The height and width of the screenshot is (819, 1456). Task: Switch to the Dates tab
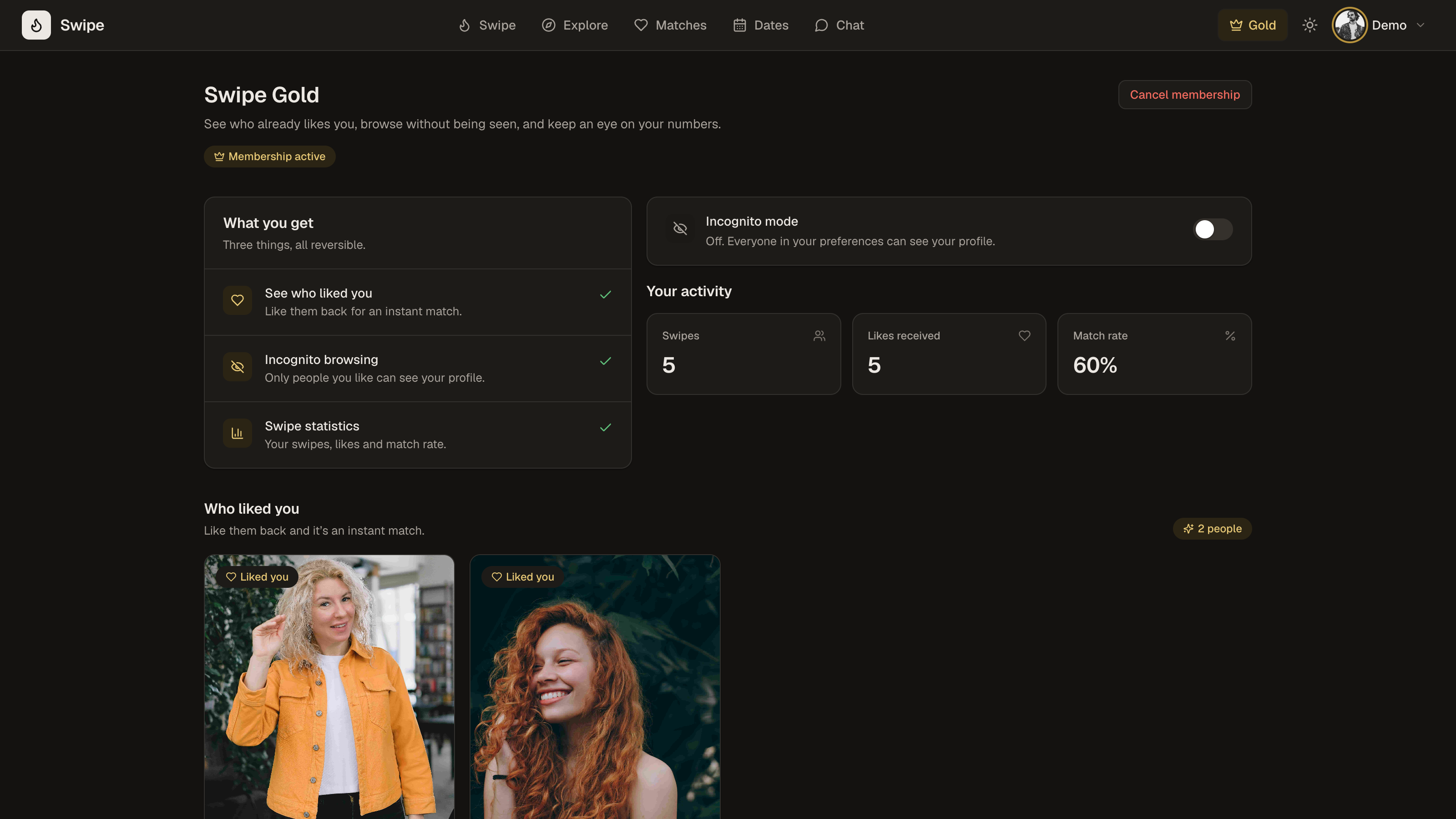[x=761, y=25]
